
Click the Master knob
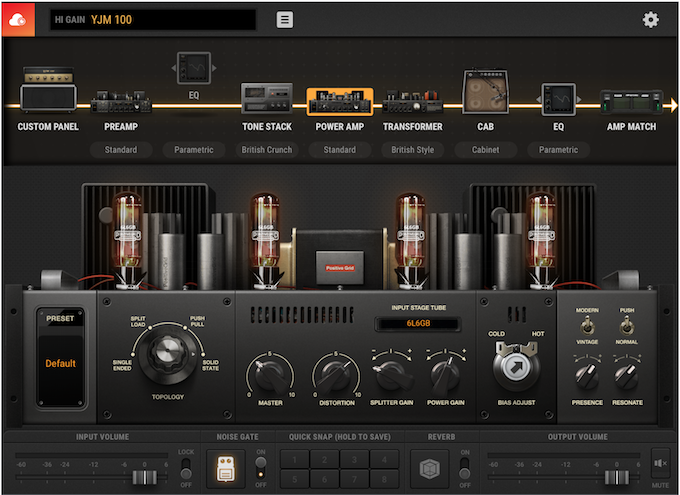tap(270, 375)
